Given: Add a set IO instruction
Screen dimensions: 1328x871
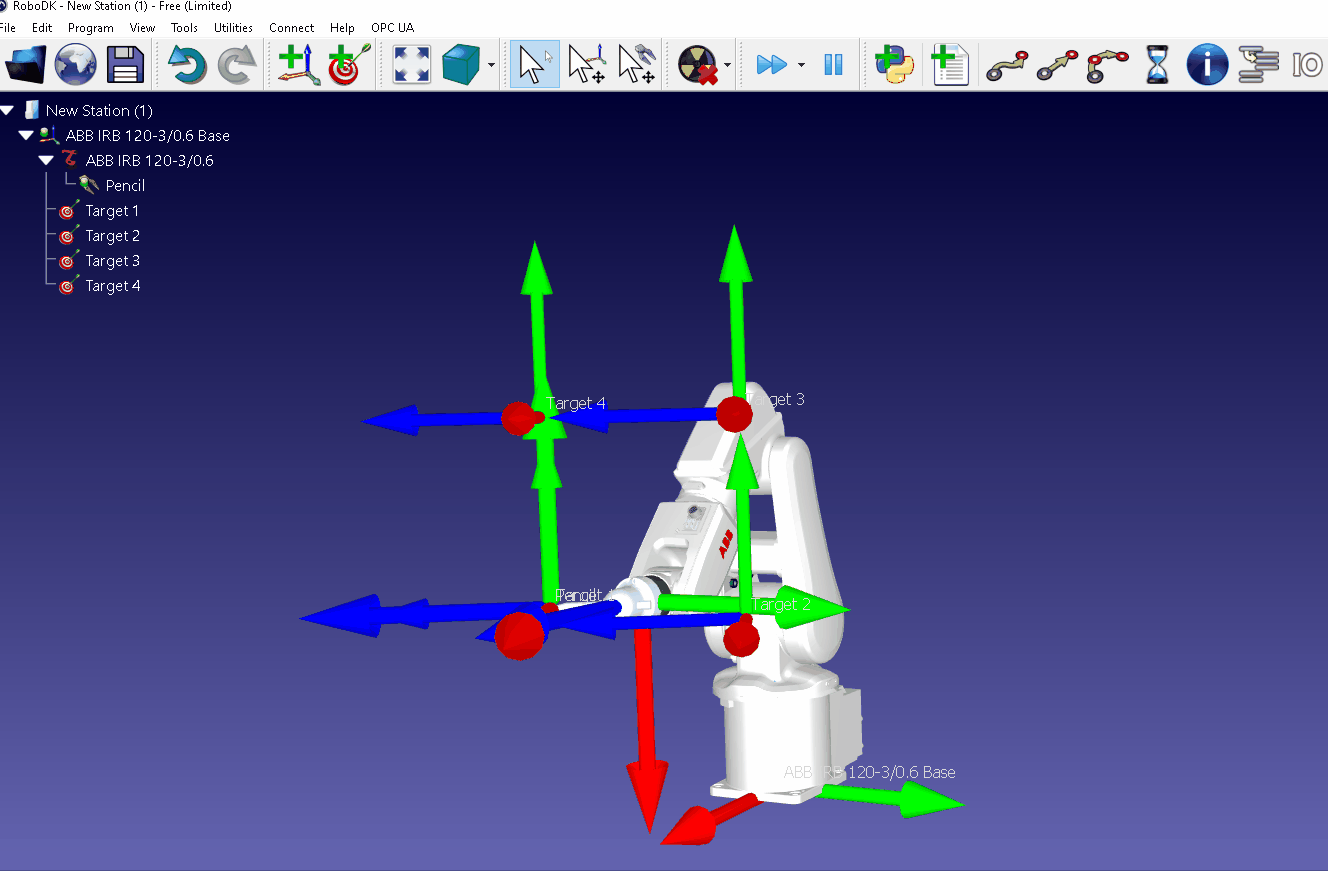Looking at the screenshot, I should [1307, 65].
